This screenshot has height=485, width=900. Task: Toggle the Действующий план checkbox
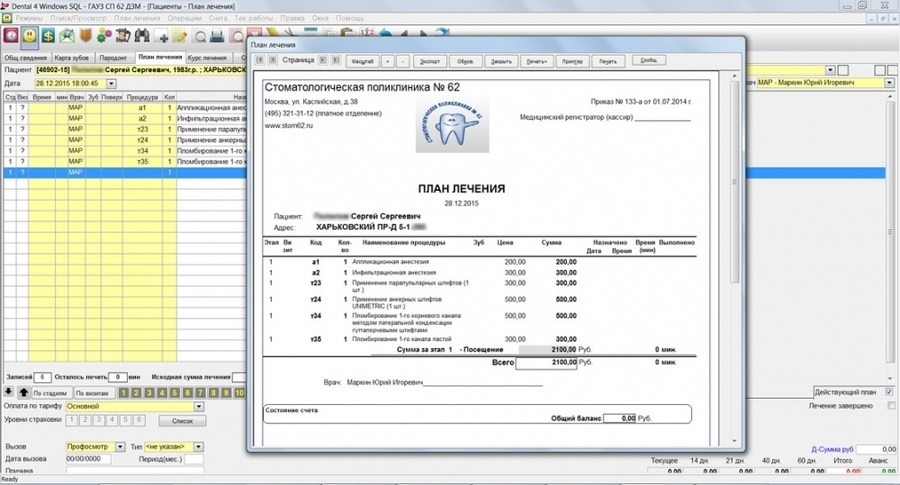pos(889,392)
